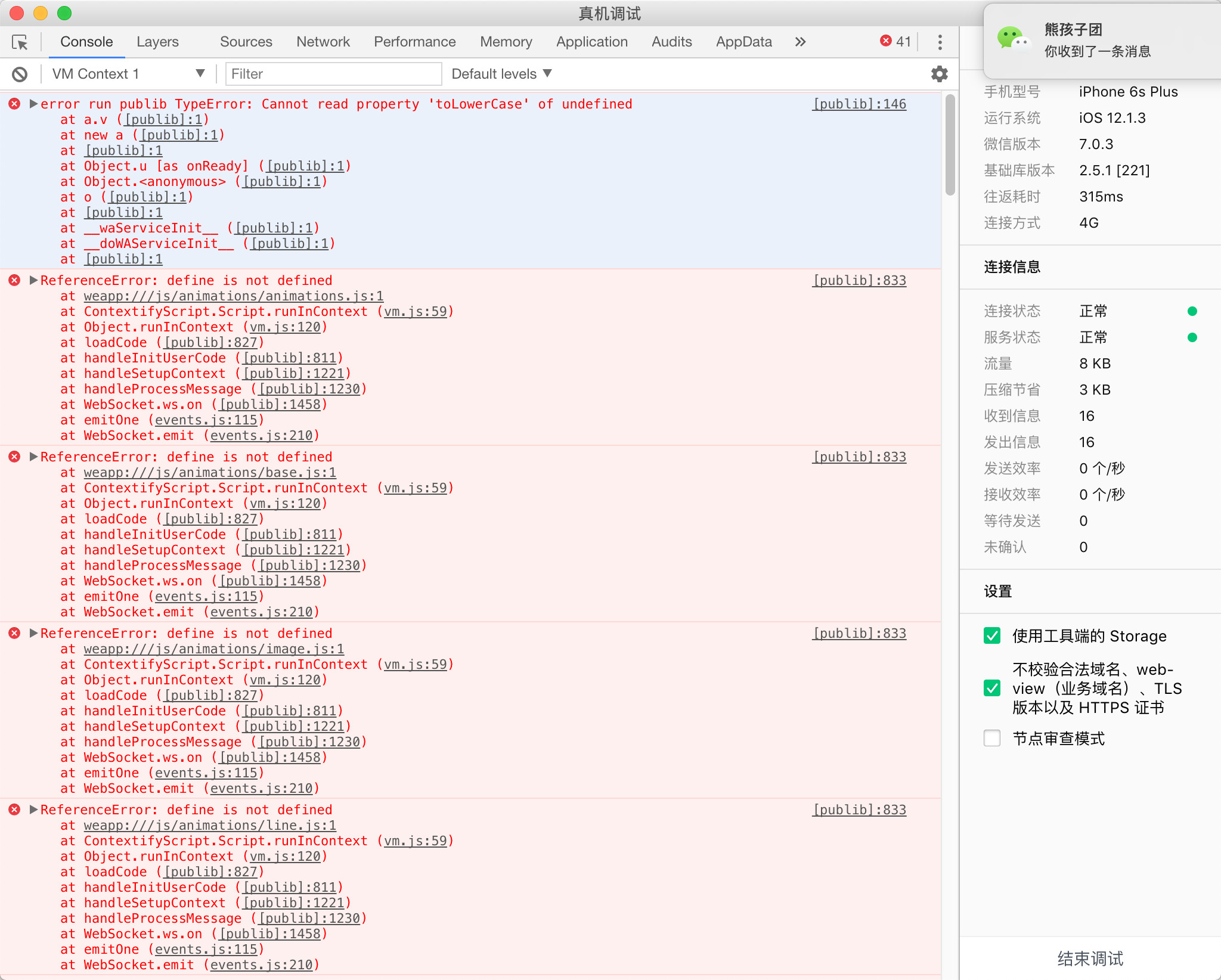Open the AppData tab
Image resolution: width=1221 pixels, height=980 pixels.
743,42
